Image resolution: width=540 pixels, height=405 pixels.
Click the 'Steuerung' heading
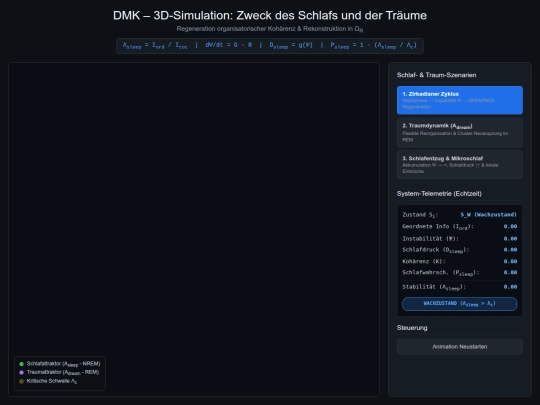coord(412,328)
